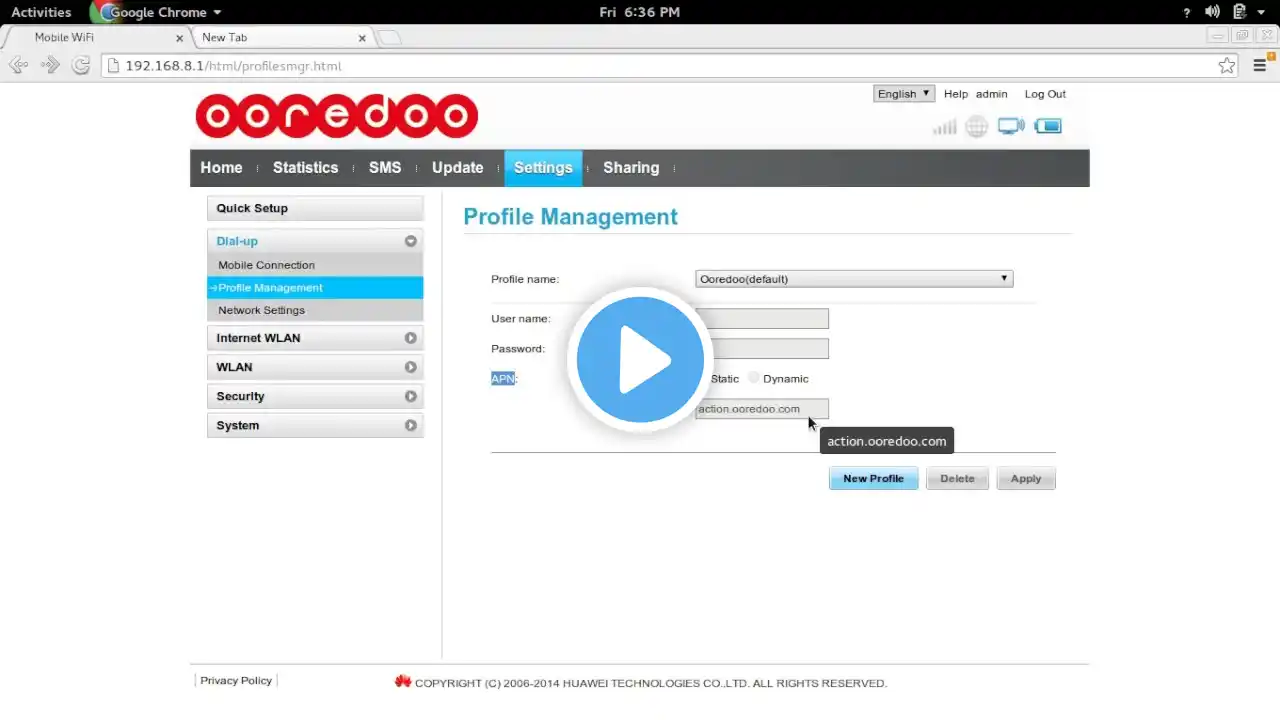
Task: Click the Log Out link
Action: (x=1045, y=94)
